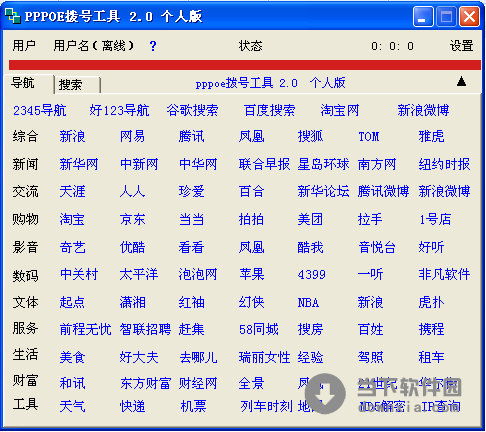Click 凤凰 in the 综合 row
486x432 pixels.
coord(252,136)
